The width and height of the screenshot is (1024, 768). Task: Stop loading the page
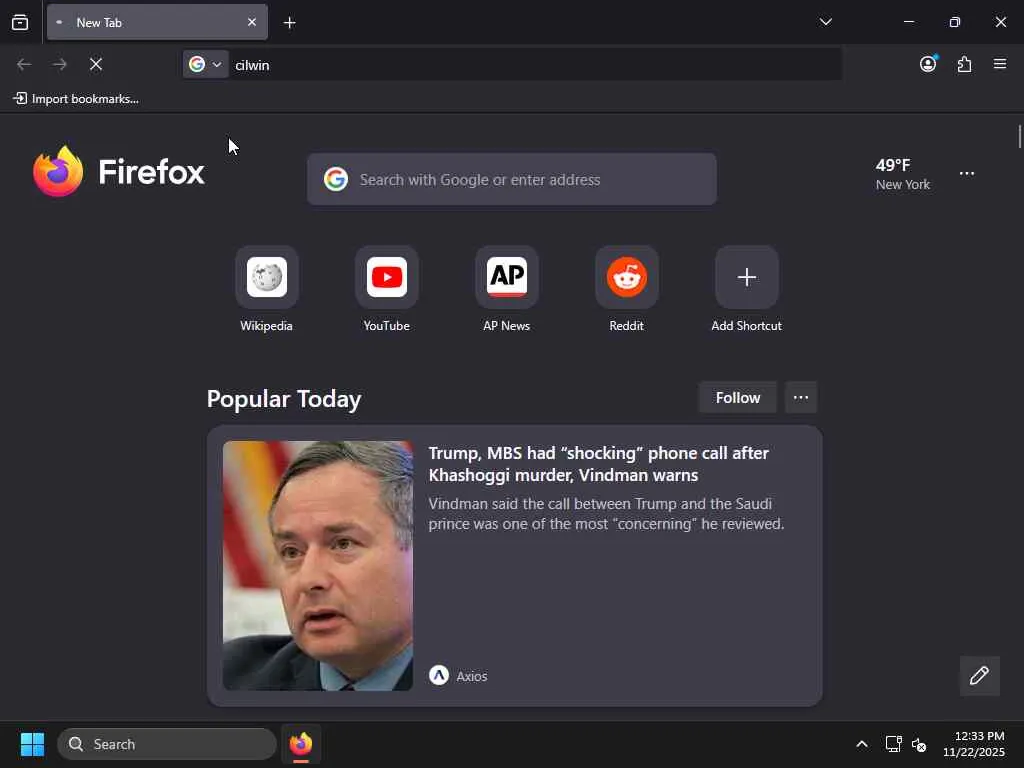coord(96,64)
